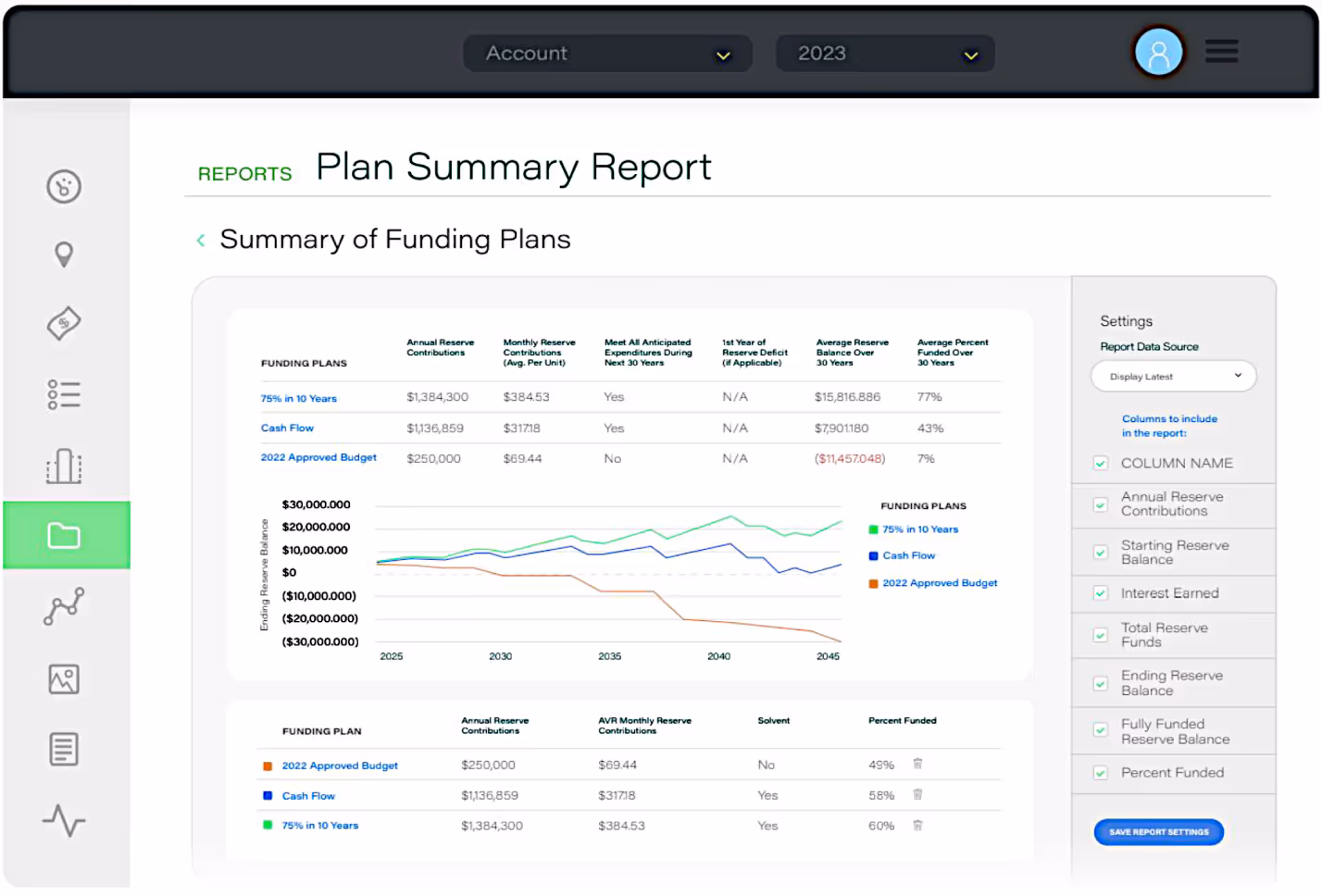Toggle Fully Funded Reserve Balance checkbox
Screen dimensions: 1322x896
click(1100, 730)
